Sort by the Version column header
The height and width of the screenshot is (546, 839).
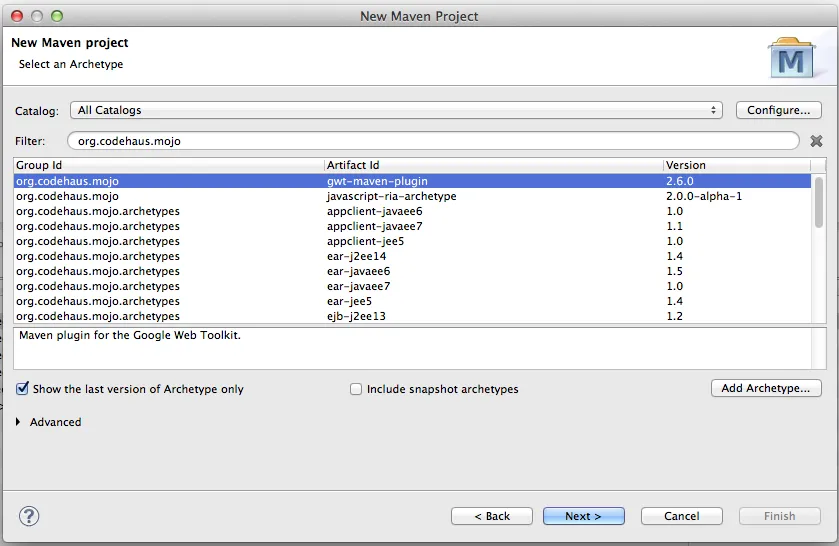click(x=737, y=165)
